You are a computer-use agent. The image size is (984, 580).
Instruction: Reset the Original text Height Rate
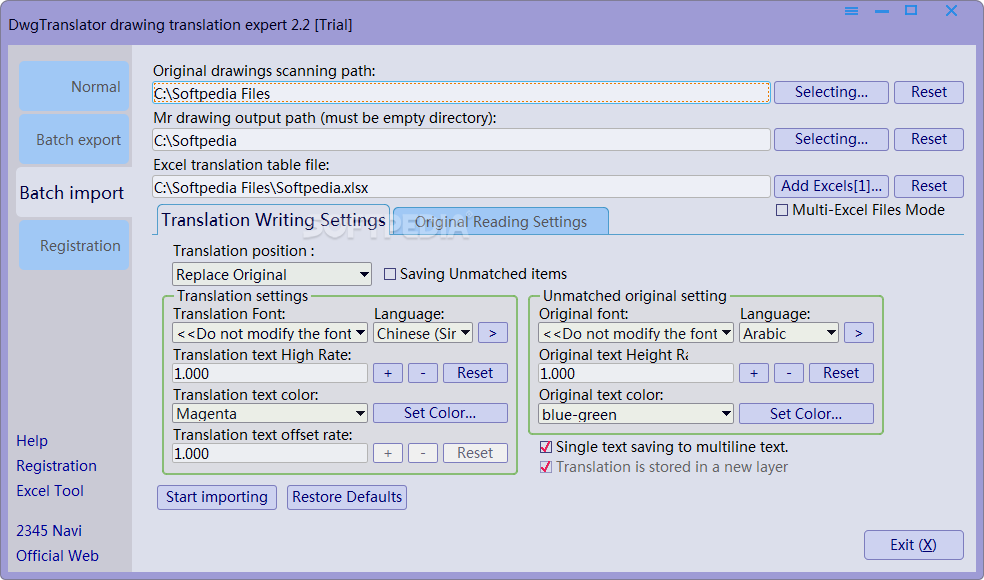[841, 373]
